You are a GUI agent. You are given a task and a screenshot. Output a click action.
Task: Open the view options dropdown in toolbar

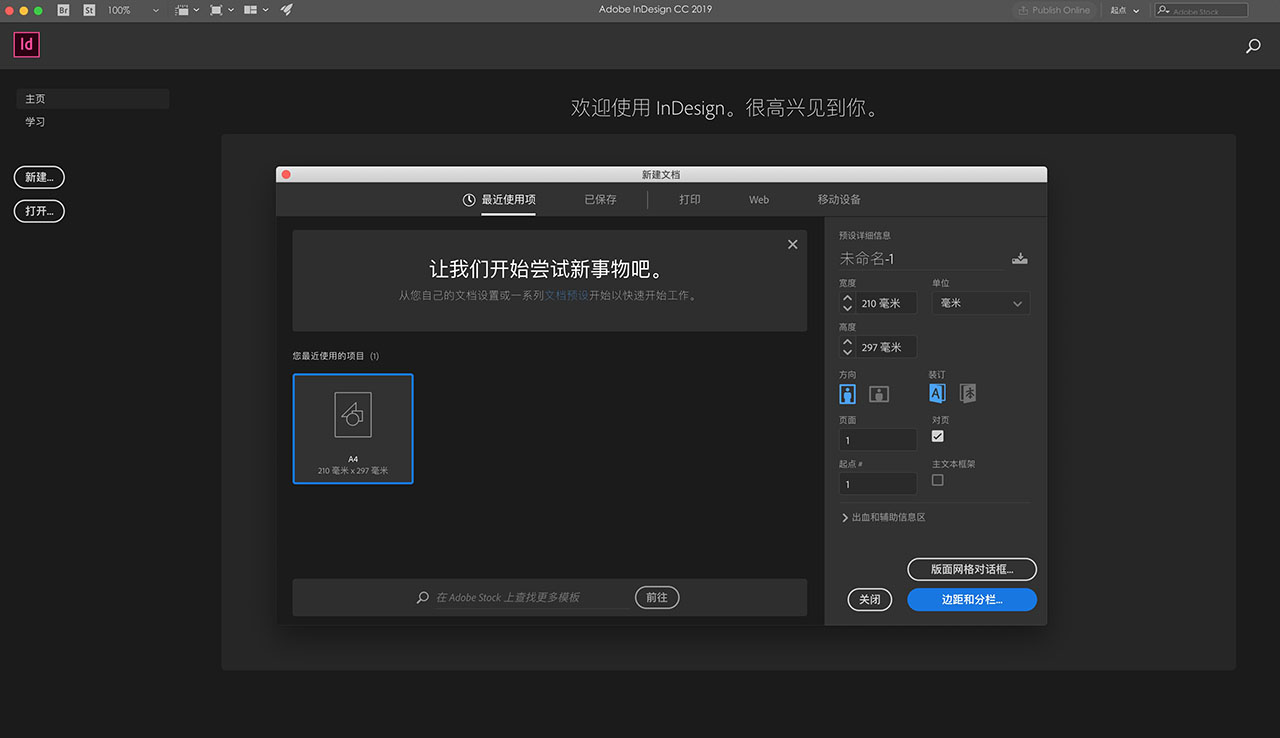click(x=186, y=10)
